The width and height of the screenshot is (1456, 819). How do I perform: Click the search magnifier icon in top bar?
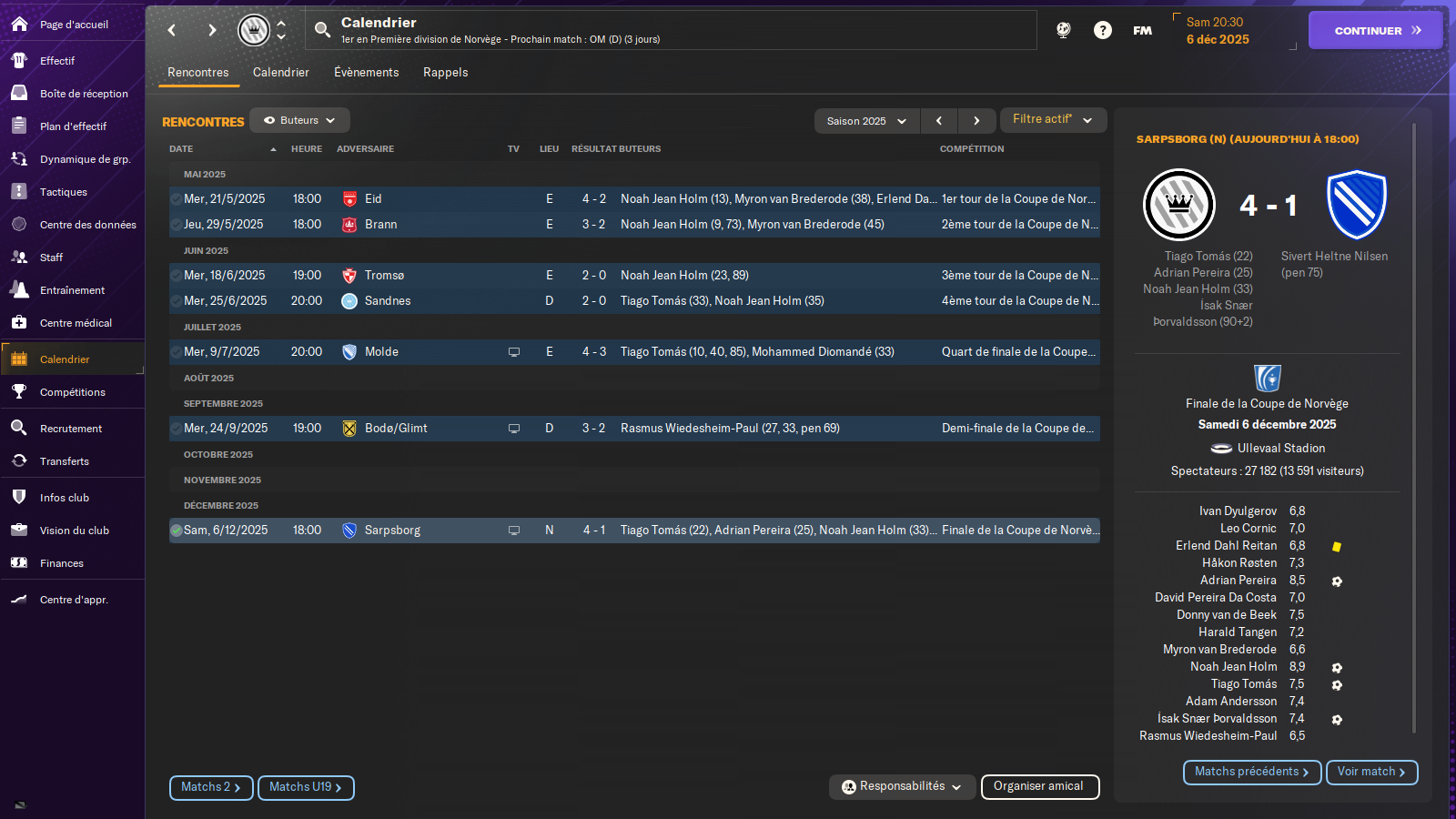tap(322, 30)
